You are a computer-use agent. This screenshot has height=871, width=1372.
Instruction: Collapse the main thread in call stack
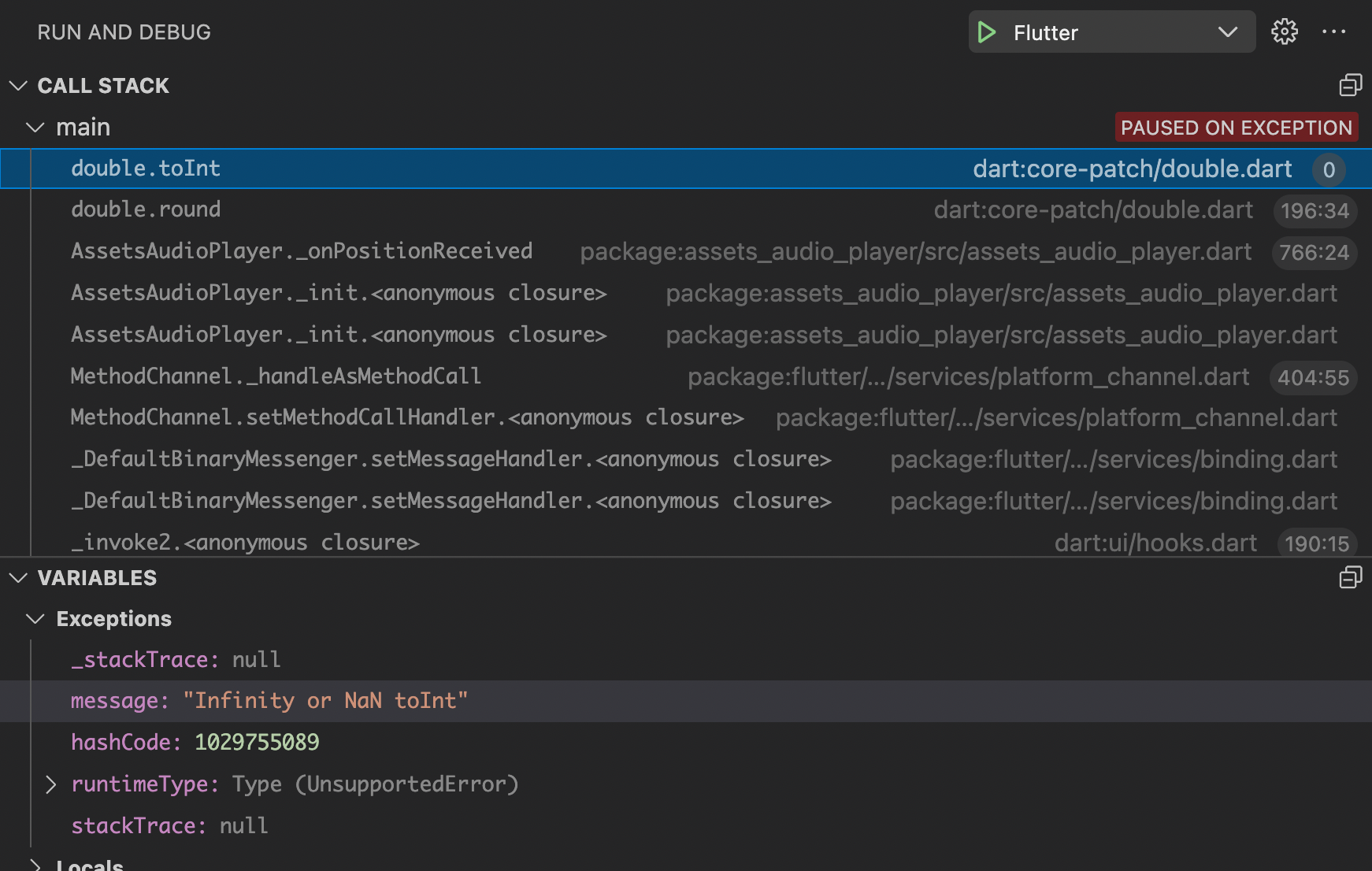[35, 127]
